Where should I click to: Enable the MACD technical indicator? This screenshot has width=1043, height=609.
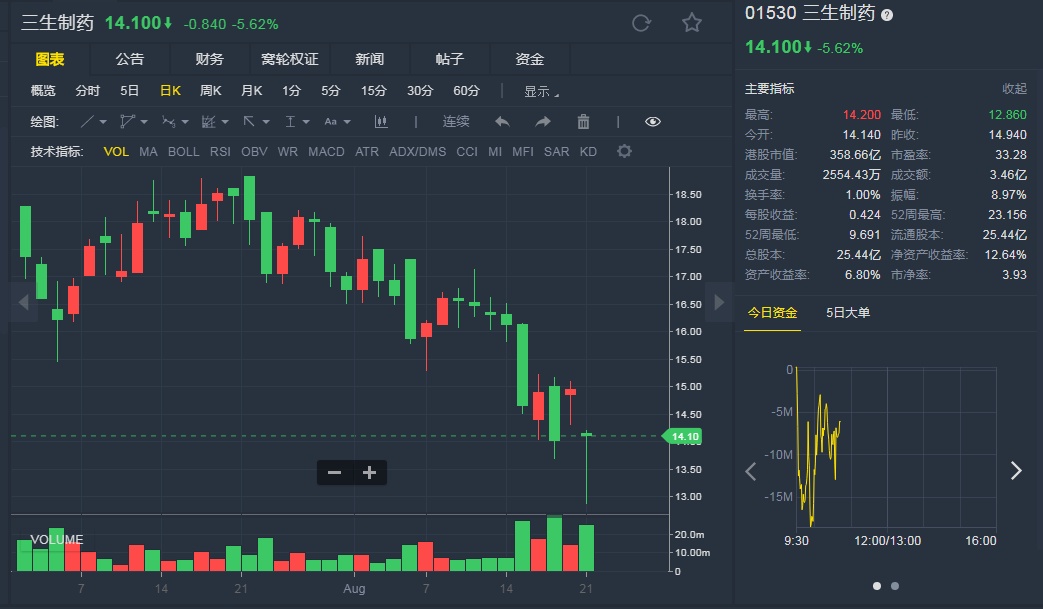pyautogui.click(x=326, y=152)
